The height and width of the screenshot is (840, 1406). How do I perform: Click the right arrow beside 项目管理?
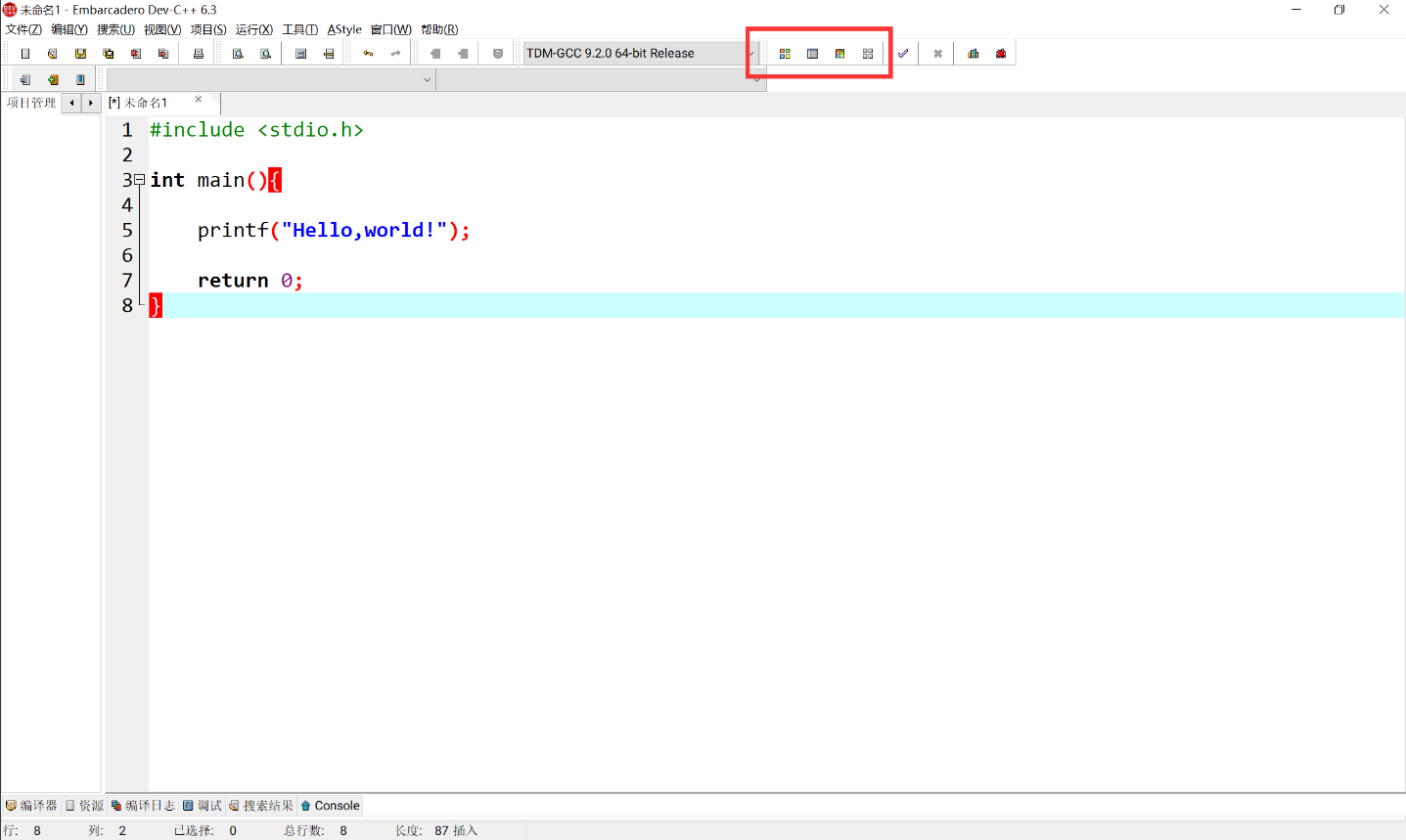[x=91, y=103]
